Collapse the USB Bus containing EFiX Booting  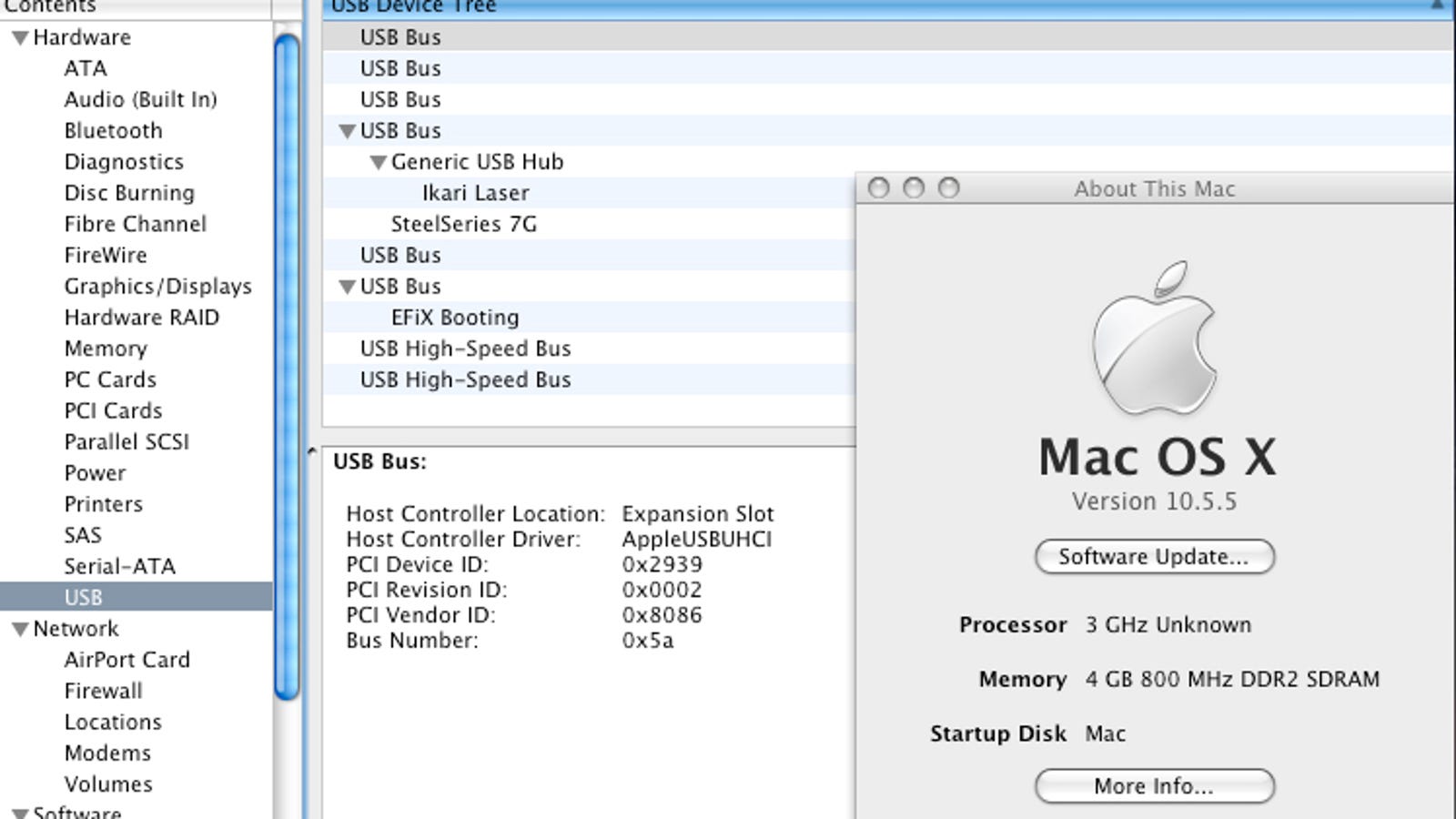pyautogui.click(x=347, y=287)
